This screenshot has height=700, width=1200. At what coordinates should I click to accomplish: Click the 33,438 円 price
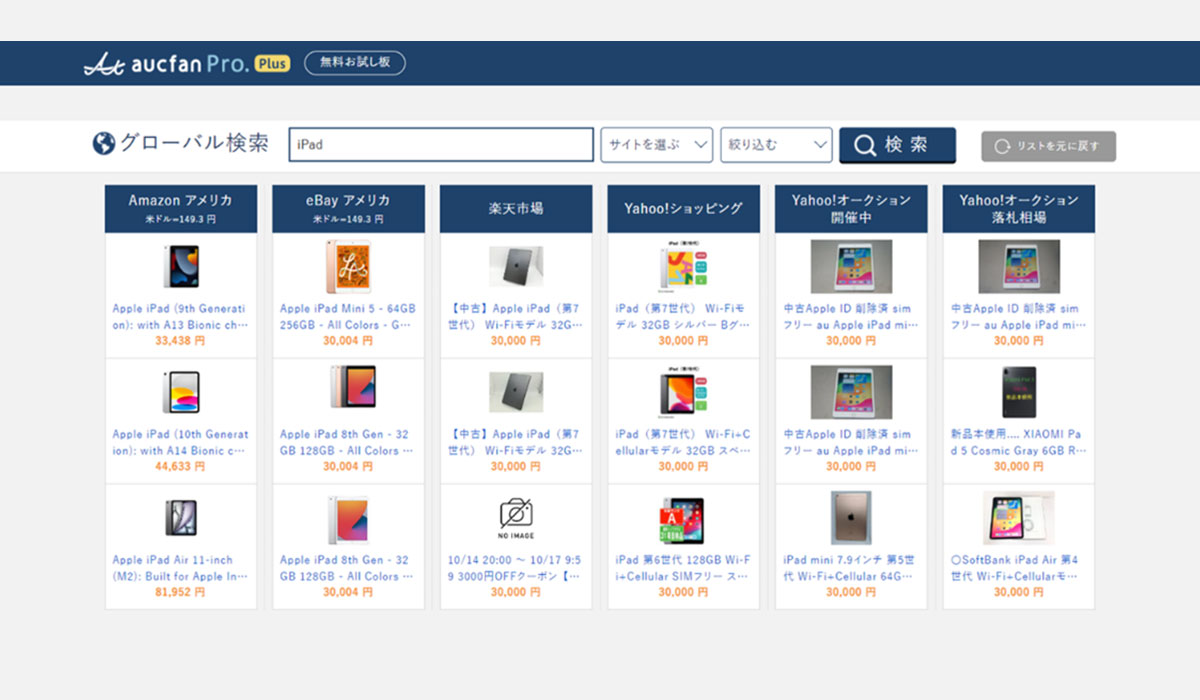[x=180, y=341]
